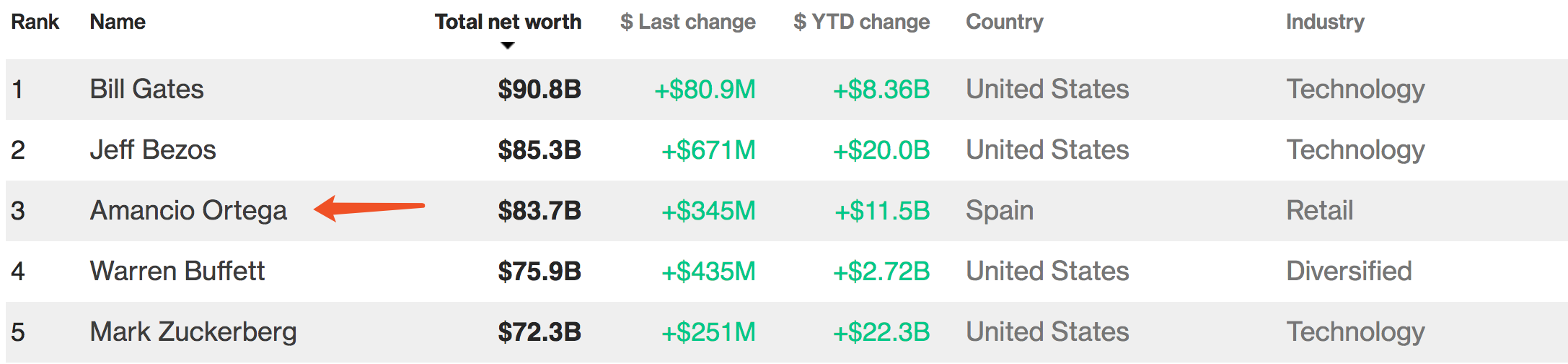Click the Country column header
This screenshot has height=364, width=1568.
pyautogui.click(x=1005, y=22)
